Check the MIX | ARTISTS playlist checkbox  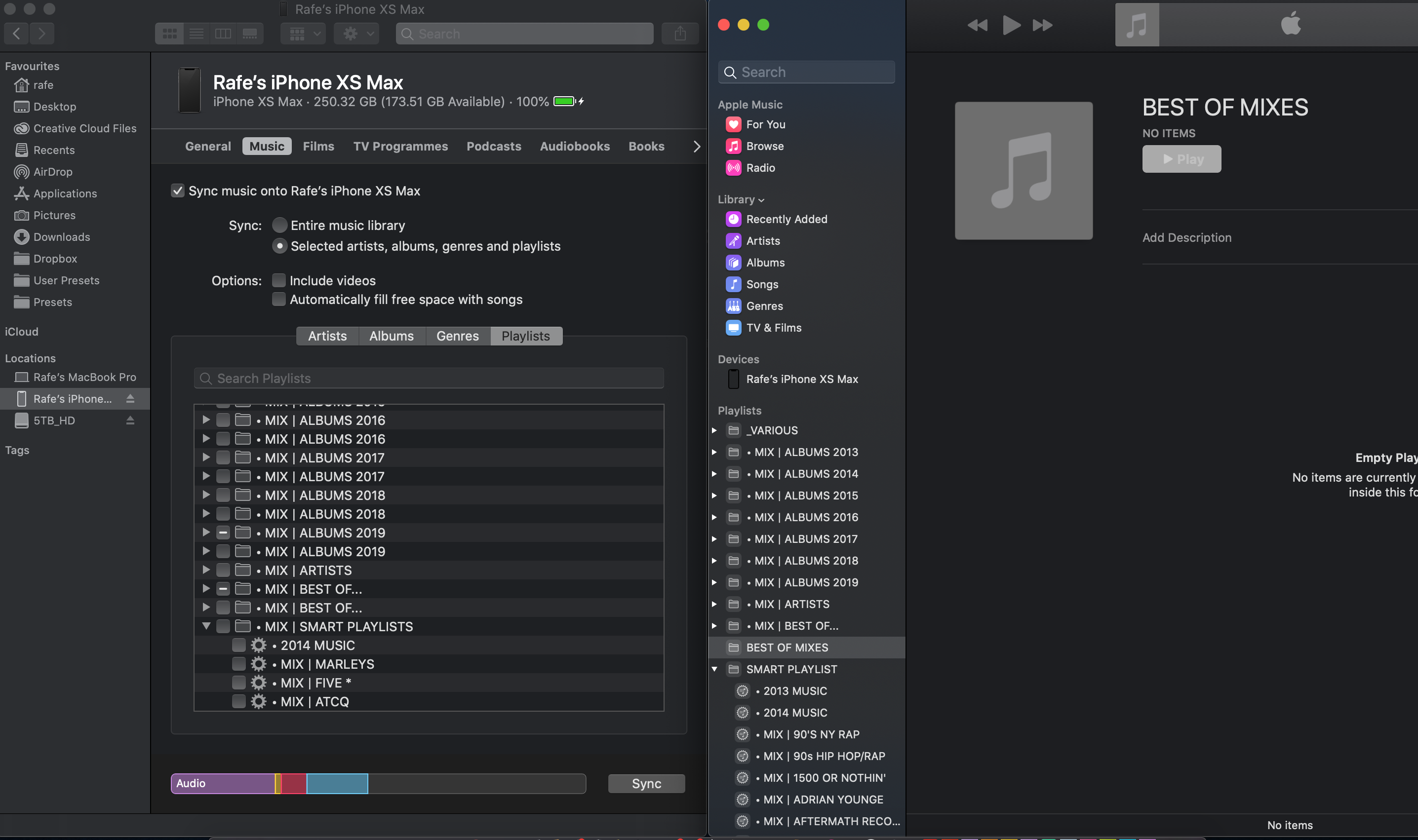(223, 571)
